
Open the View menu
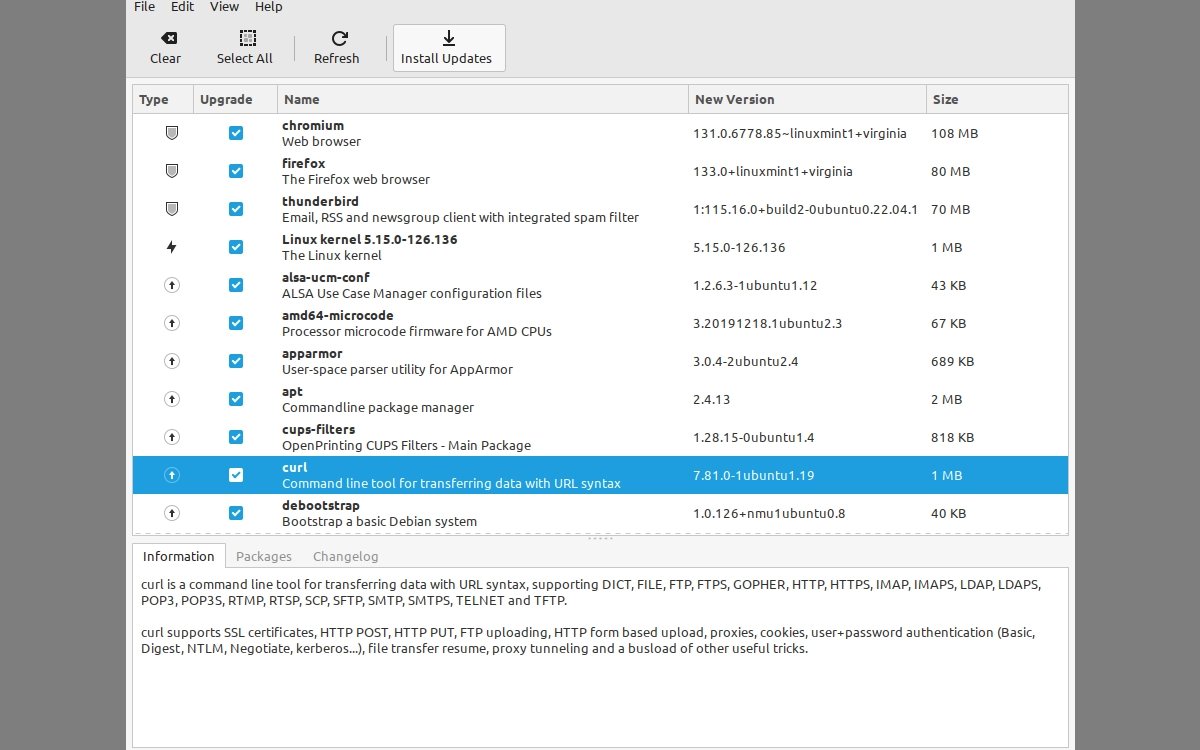coord(224,7)
